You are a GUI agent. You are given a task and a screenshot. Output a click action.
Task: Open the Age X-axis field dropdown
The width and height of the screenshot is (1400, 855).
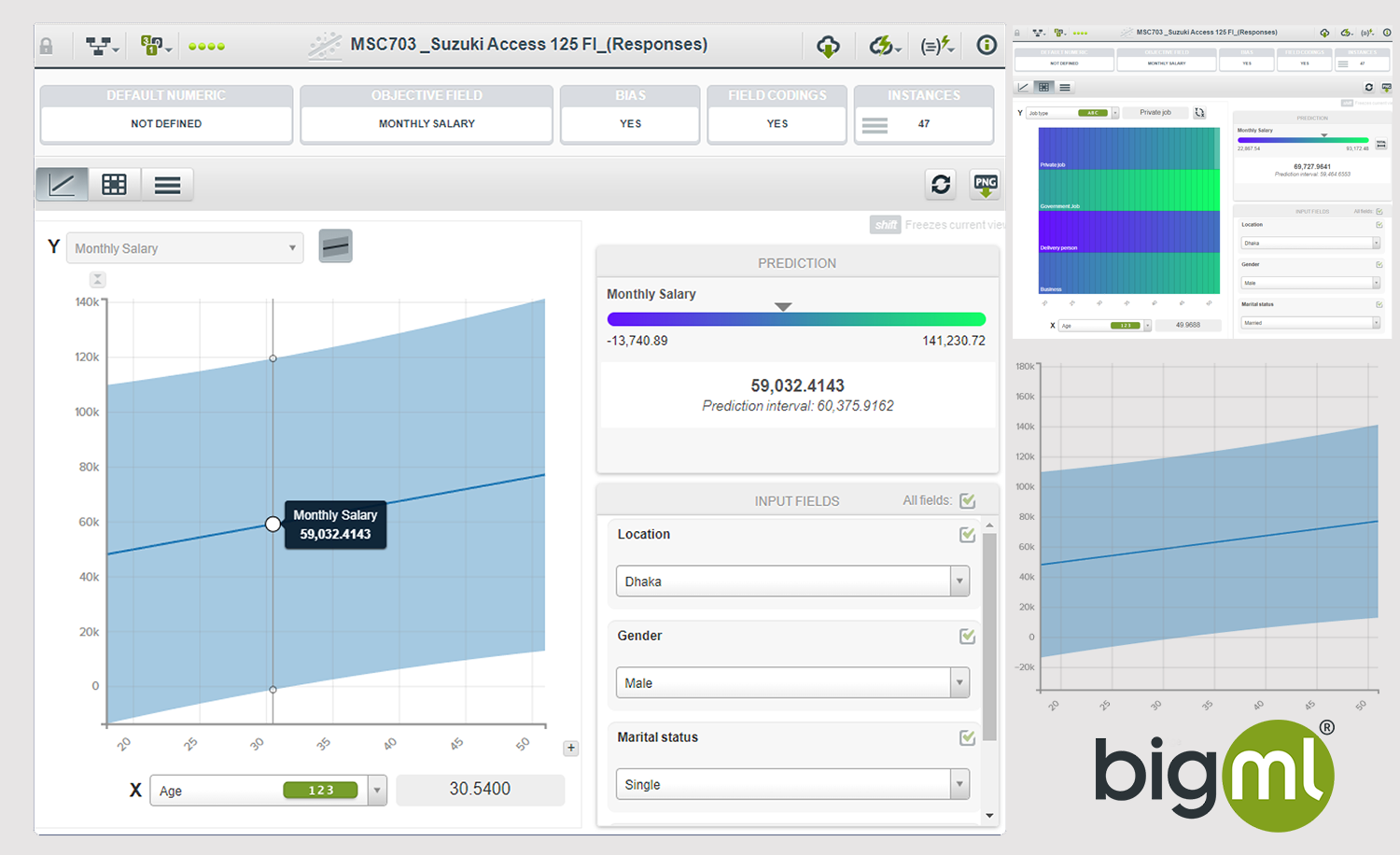[x=377, y=791]
